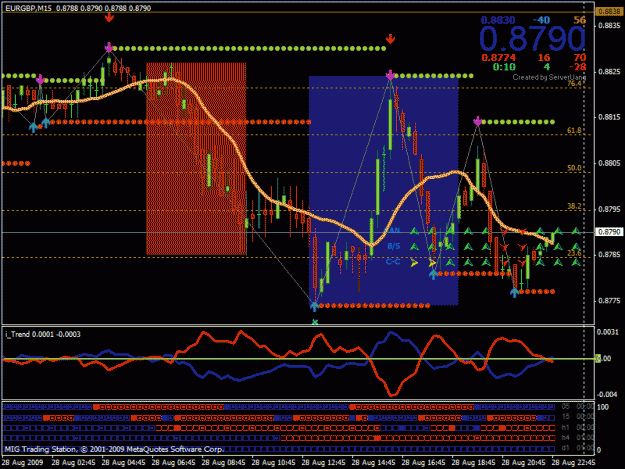Click the 0.8790 current price tag on axis
Image resolution: width=625 pixels, height=469 pixels.
(609, 232)
